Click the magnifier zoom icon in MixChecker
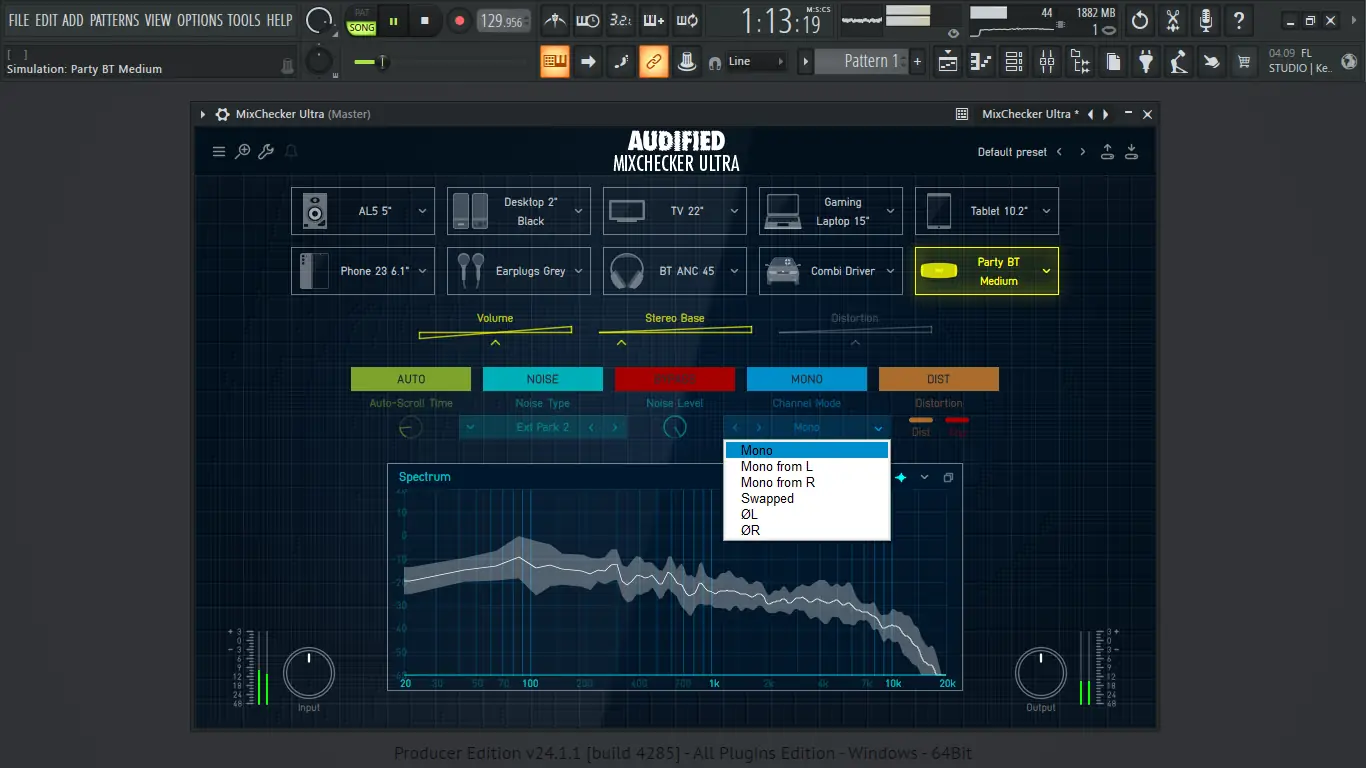 [x=243, y=152]
